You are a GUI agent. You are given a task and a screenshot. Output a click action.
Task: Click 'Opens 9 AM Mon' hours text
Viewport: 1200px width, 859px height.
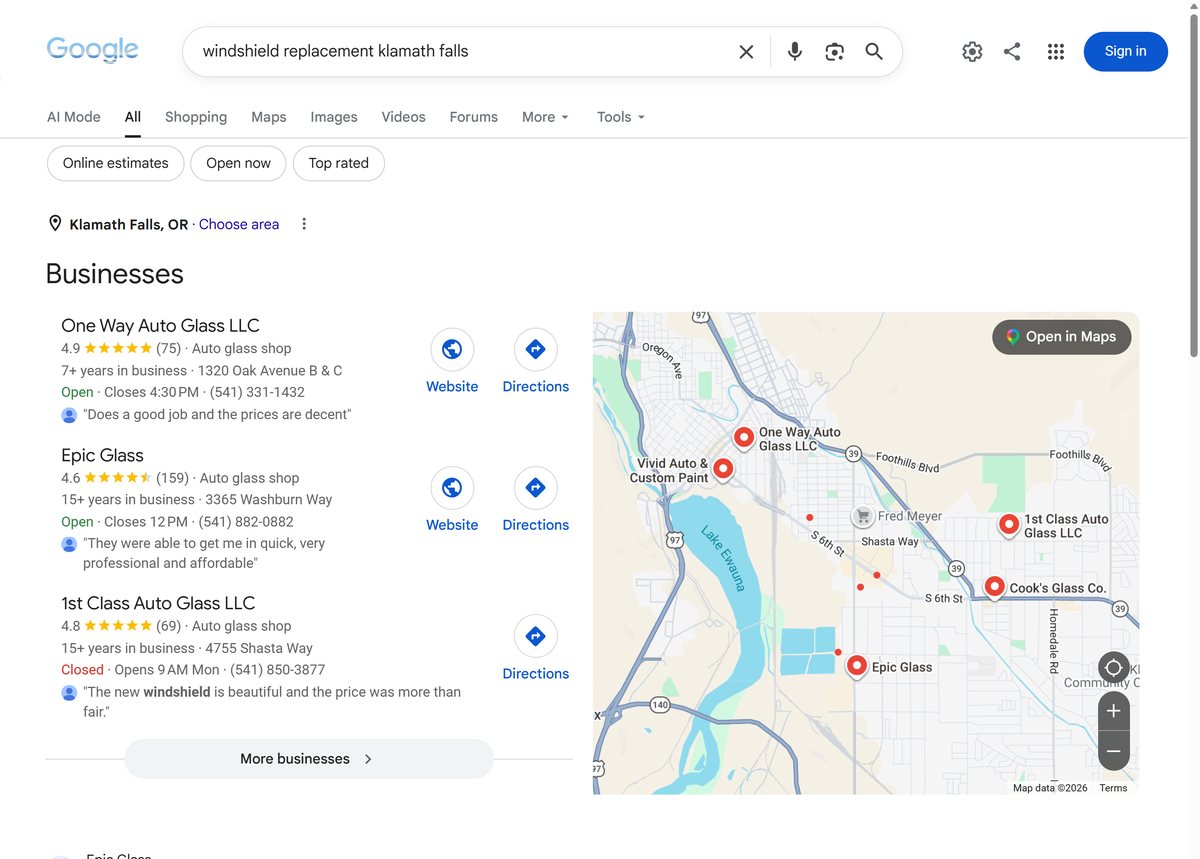[167, 669]
